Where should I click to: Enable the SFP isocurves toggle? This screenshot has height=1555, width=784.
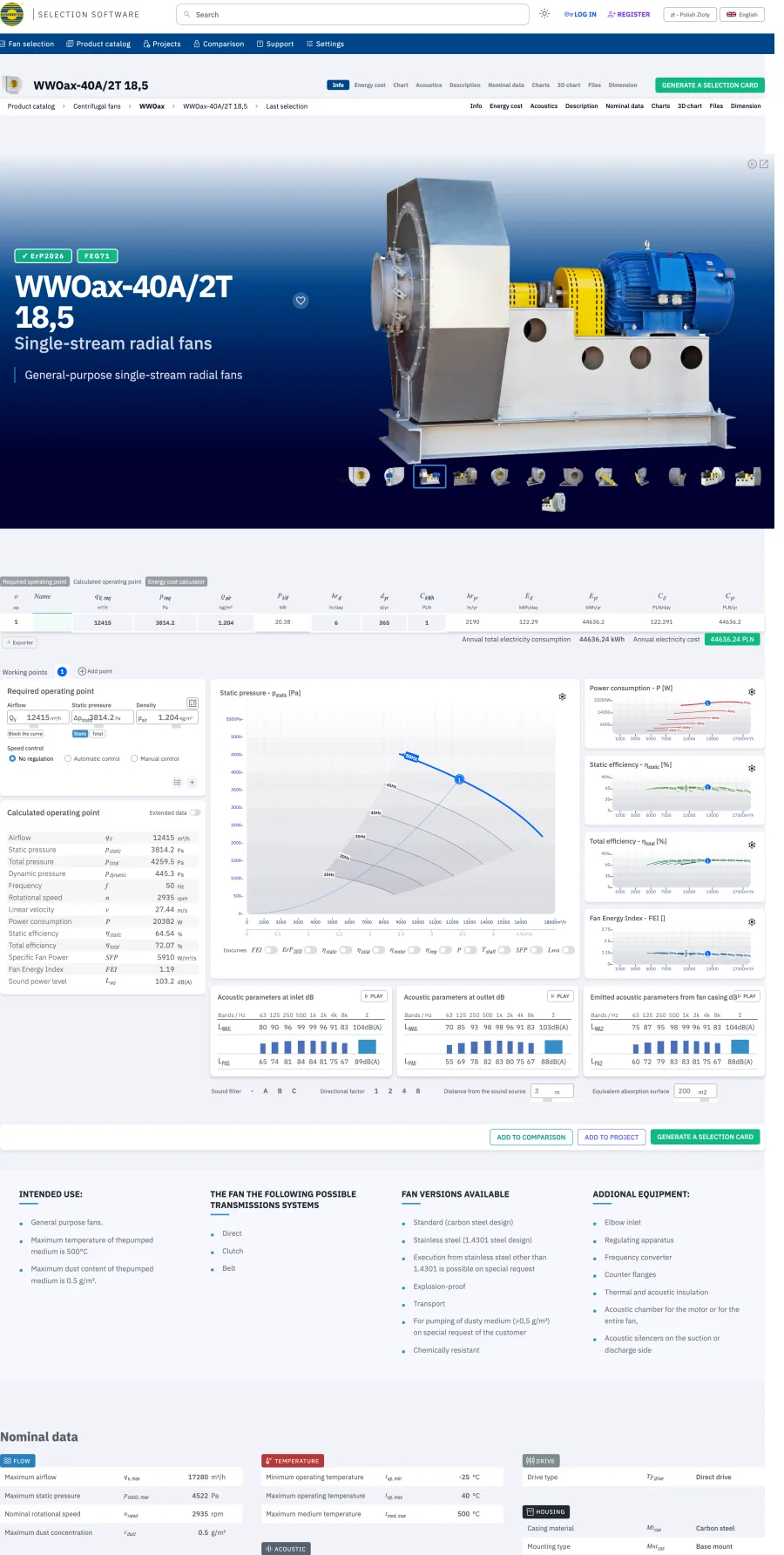click(x=537, y=950)
